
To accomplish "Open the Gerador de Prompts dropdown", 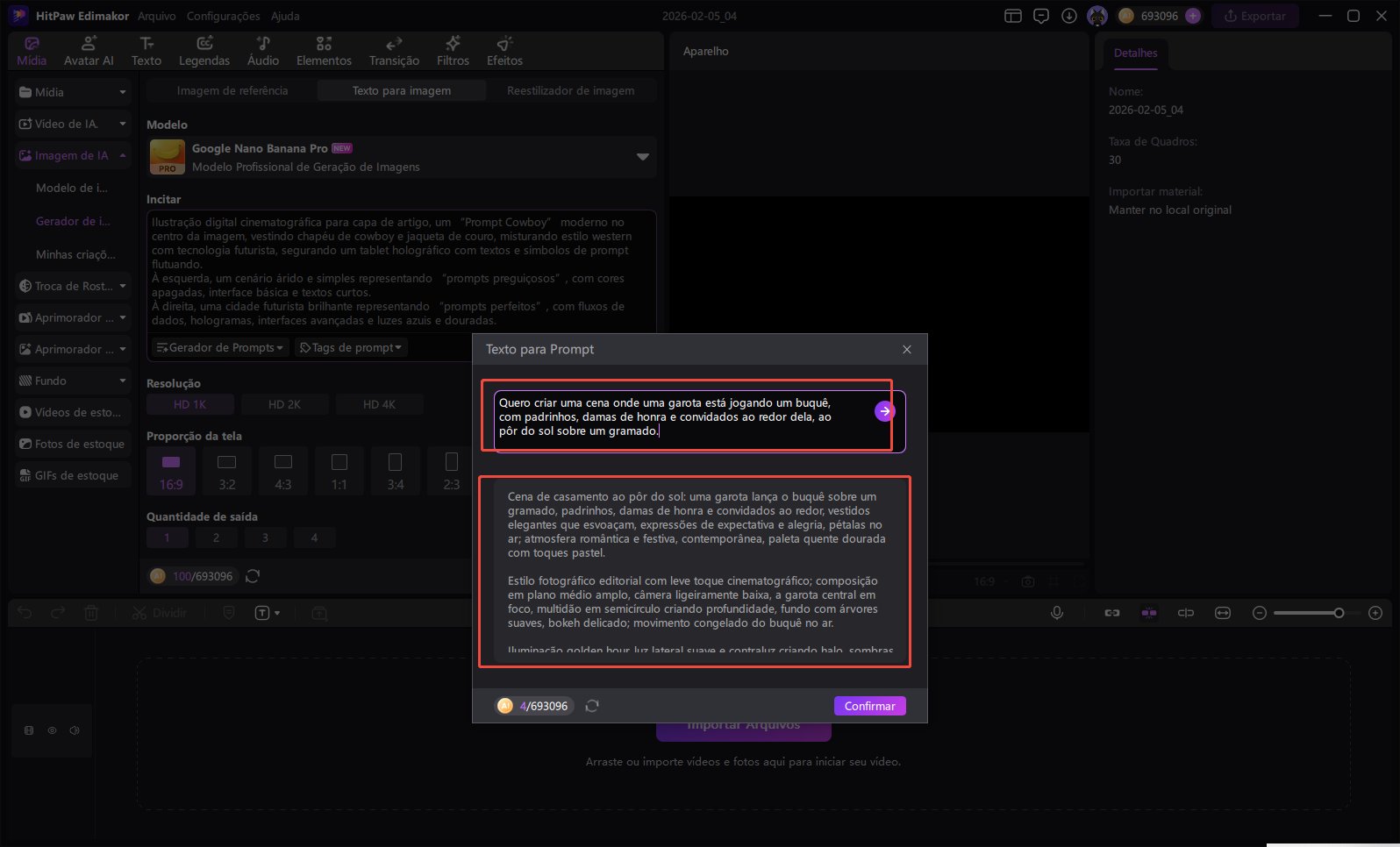I will pos(220,347).
